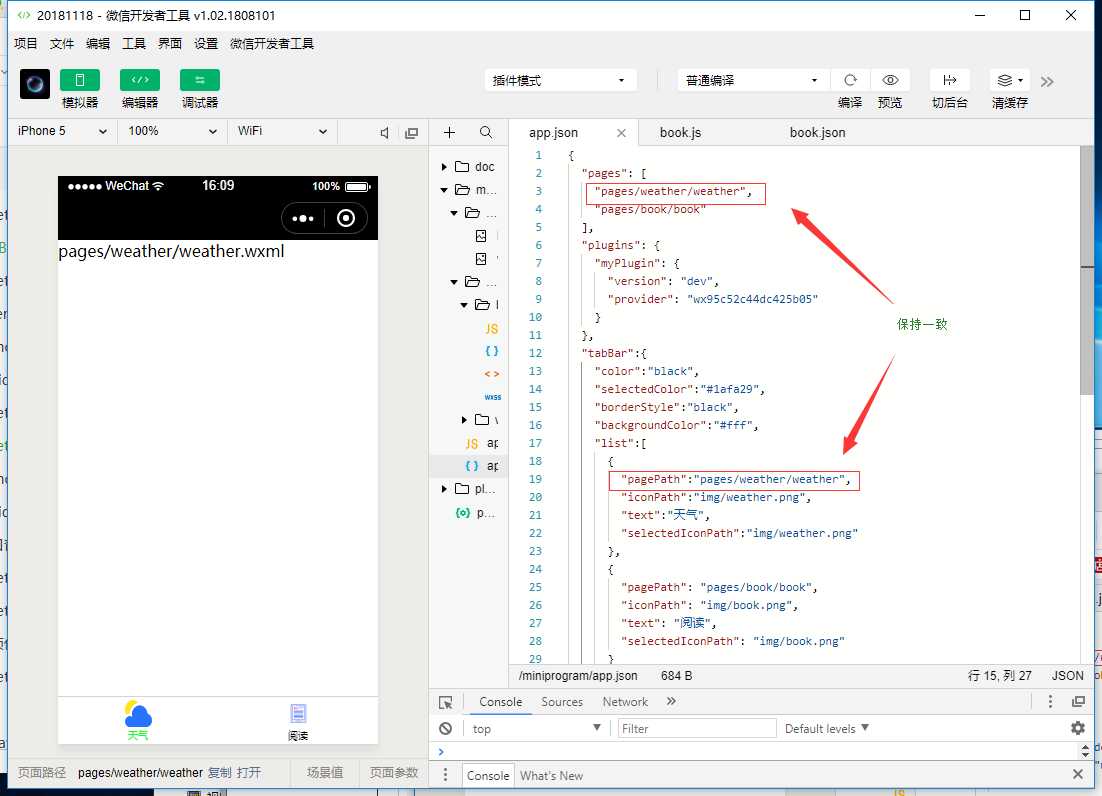Image resolution: width=1102 pixels, height=796 pixels.
Task: Expand more toolbar items with double chevron
Action: (x=1047, y=81)
